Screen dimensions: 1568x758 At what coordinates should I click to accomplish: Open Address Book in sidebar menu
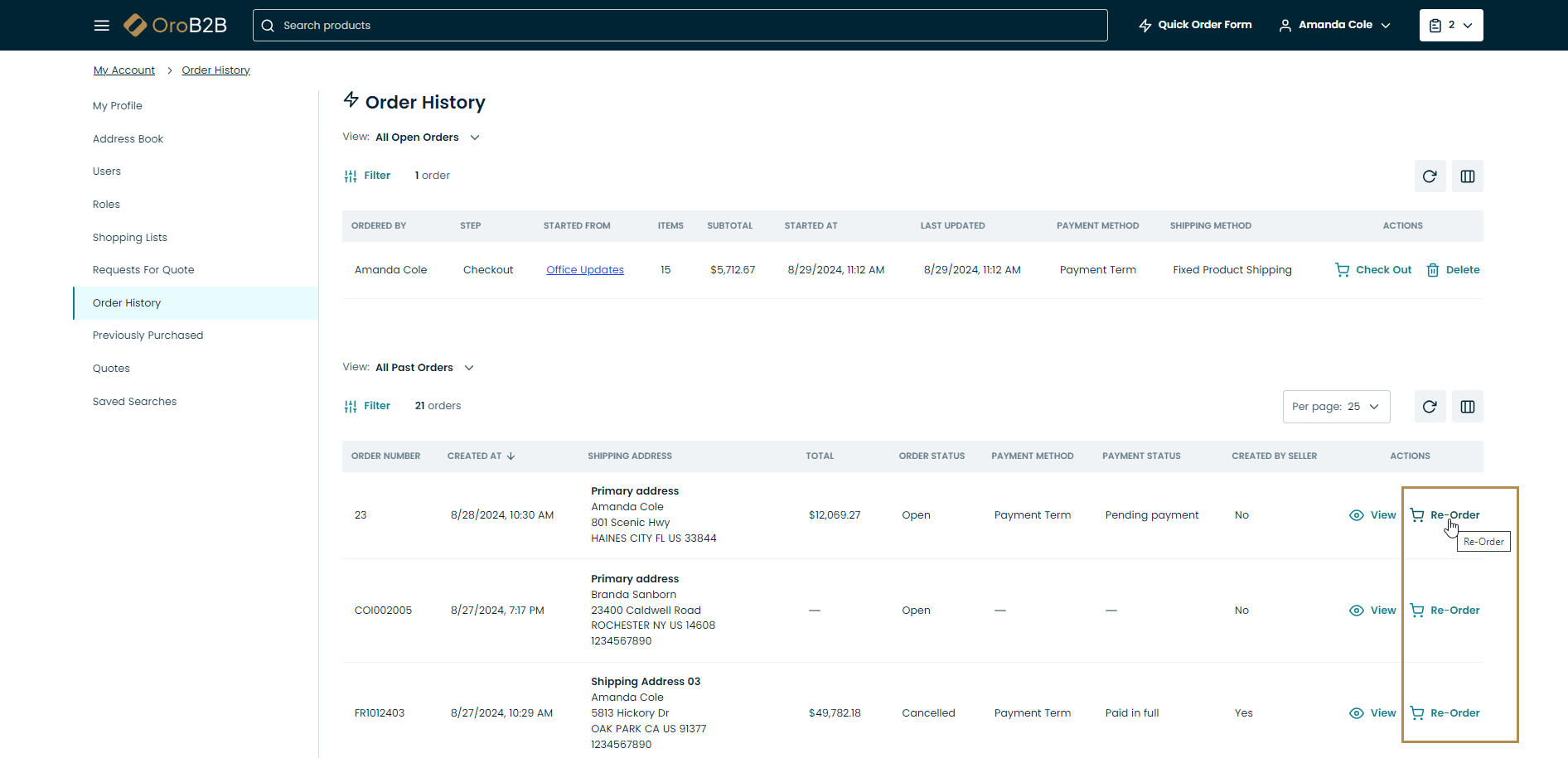(x=128, y=139)
